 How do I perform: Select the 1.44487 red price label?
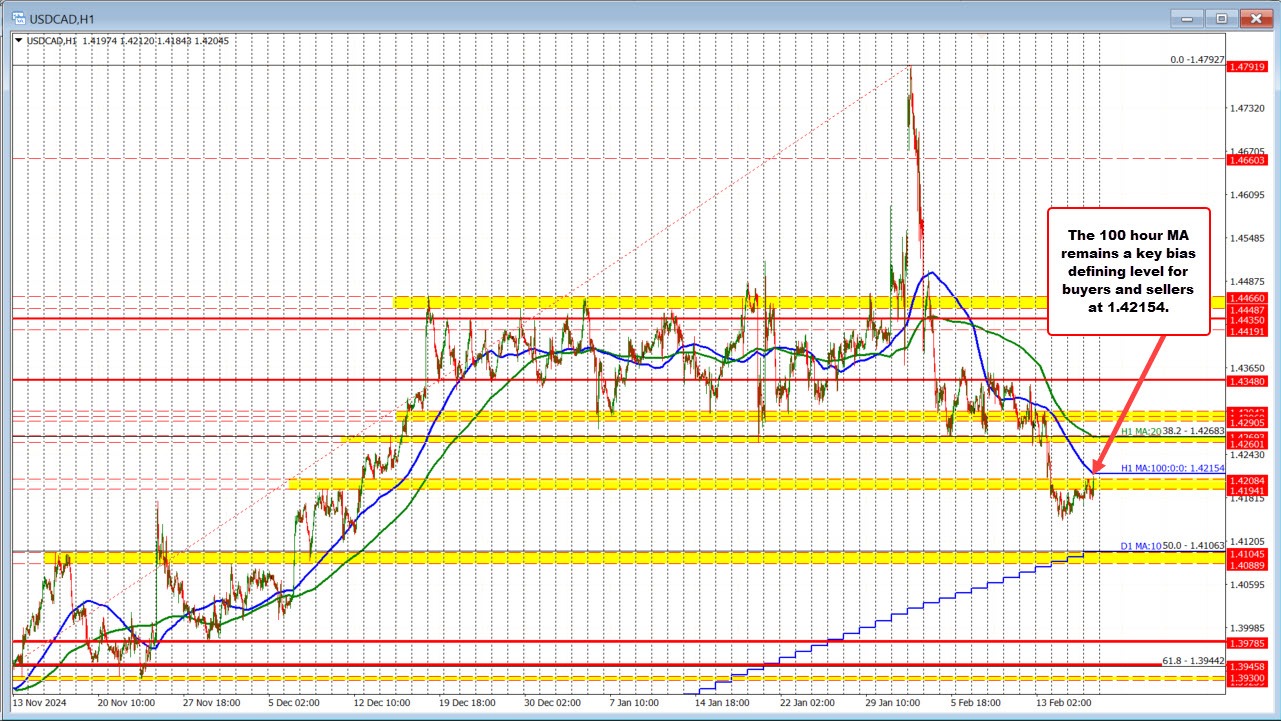(x=1247, y=310)
